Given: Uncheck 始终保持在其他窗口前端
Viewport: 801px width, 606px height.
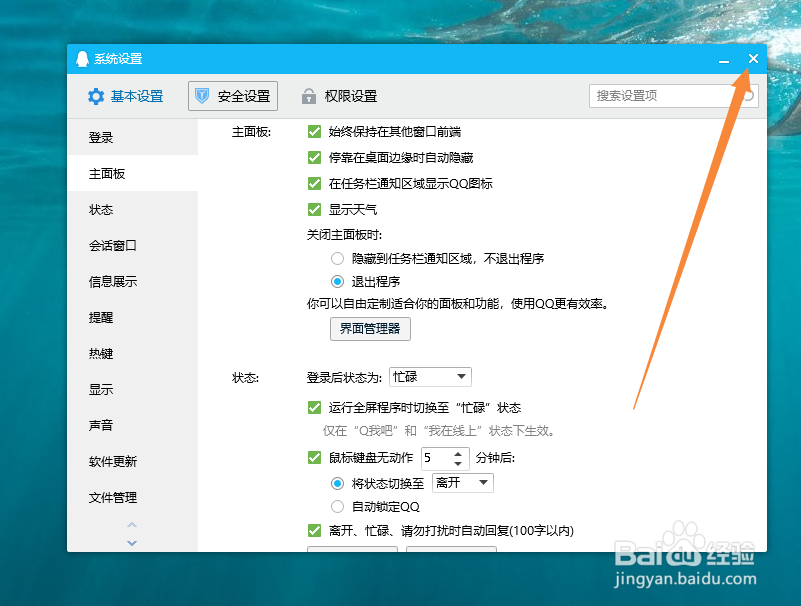Looking at the screenshot, I should click(315, 132).
